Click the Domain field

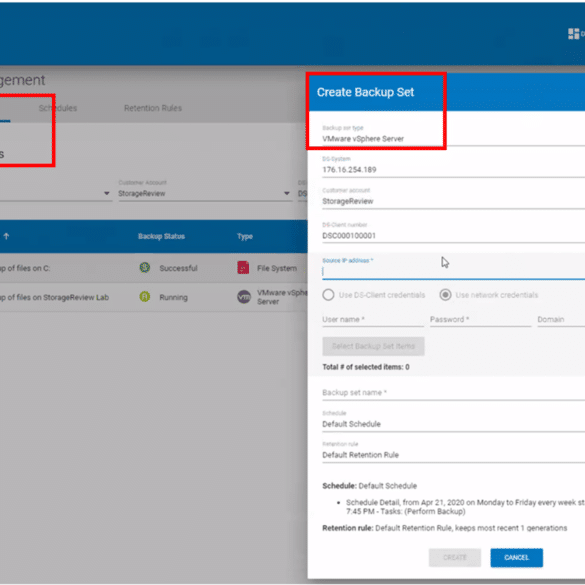click(x=561, y=320)
